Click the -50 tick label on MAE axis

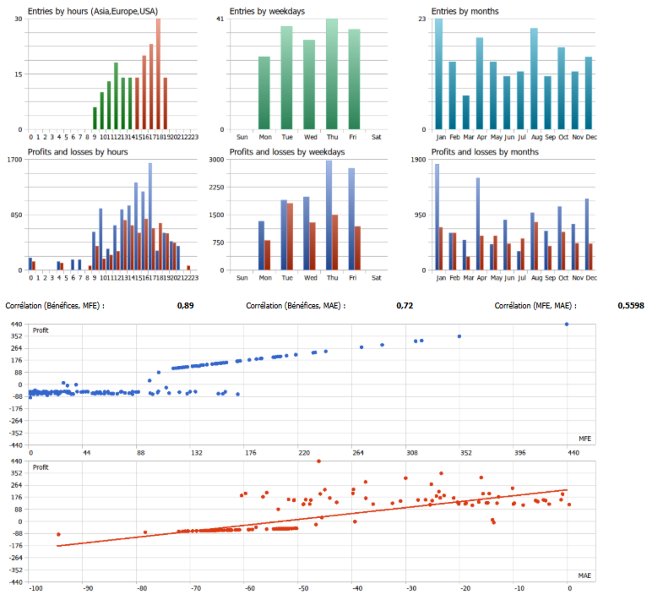pos(303,589)
